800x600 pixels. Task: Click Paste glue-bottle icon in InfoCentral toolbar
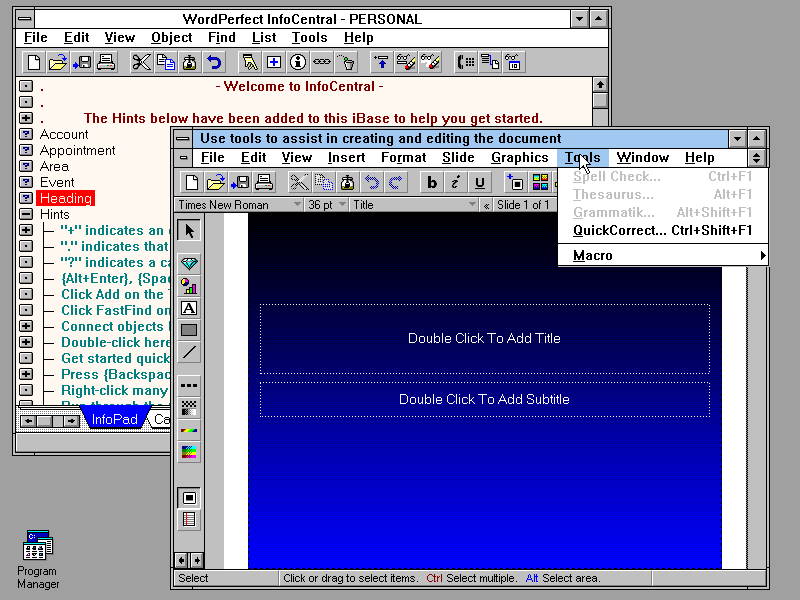click(189, 62)
